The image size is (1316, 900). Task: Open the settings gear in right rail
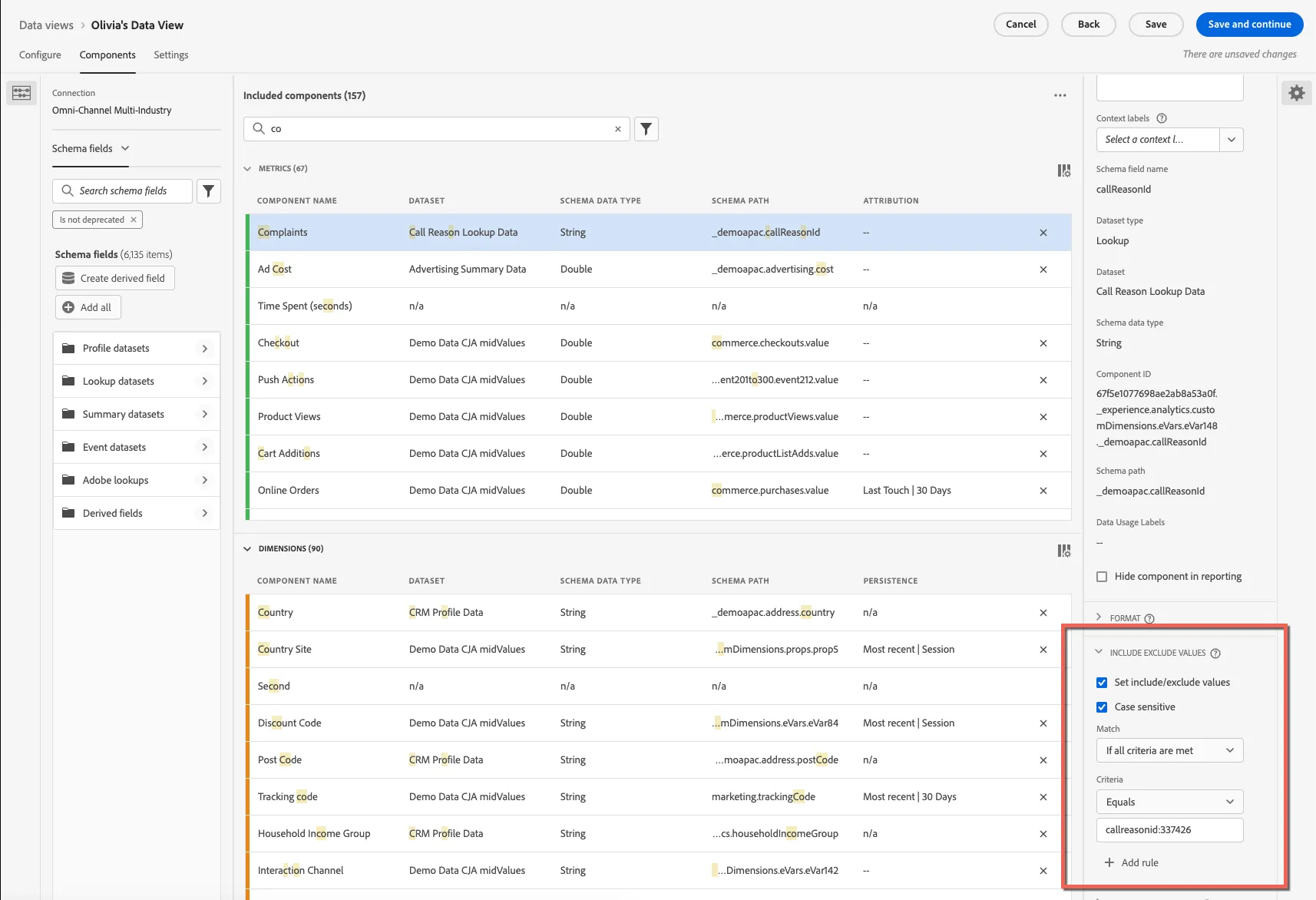(1297, 93)
